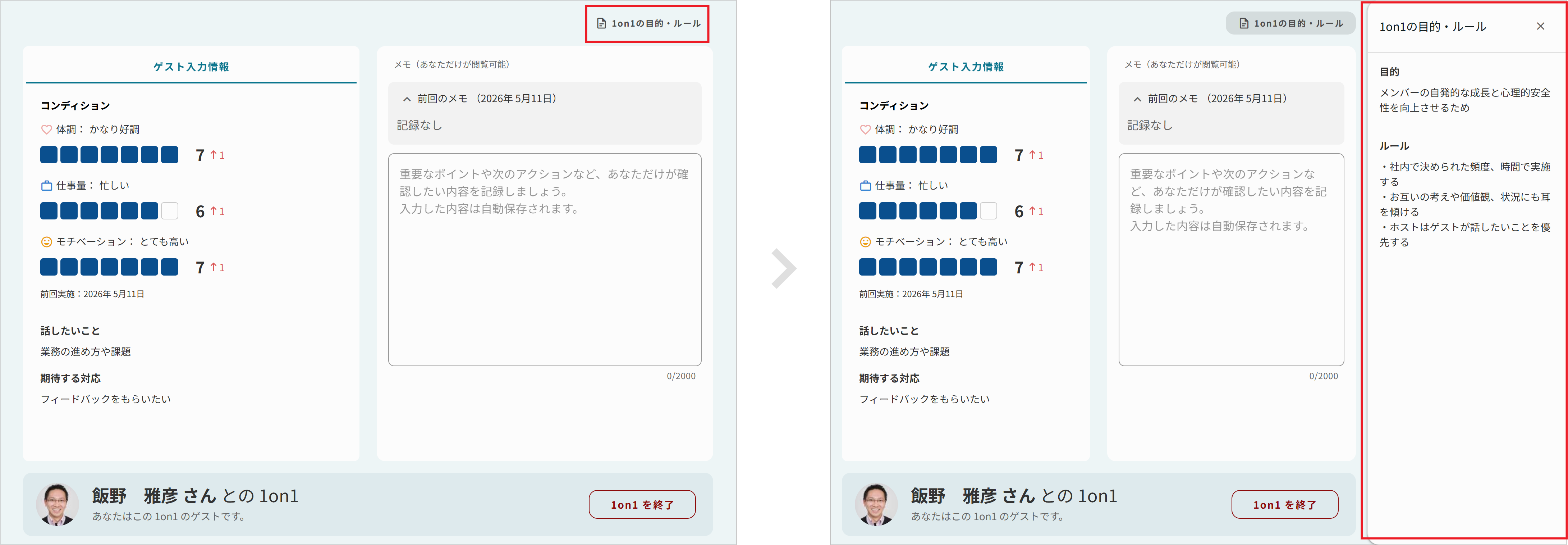Viewport: 1568px width, 545px height.
Task: Click モチベーション rating bar in the screen without side panel
Action: click(x=109, y=267)
